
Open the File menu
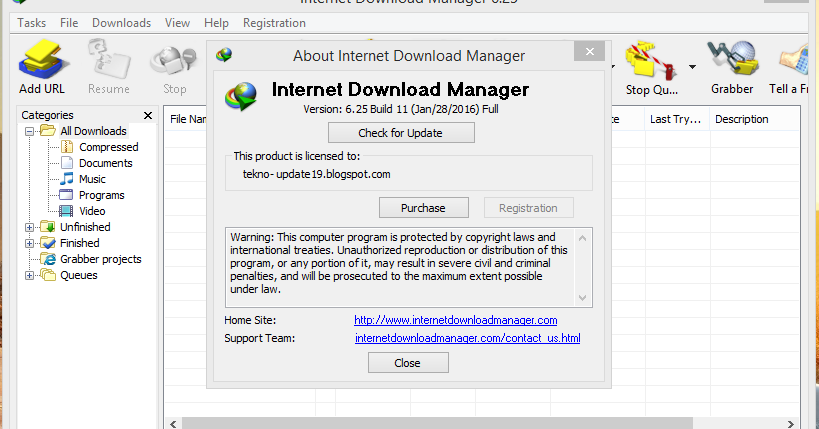[x=69, y=23]
